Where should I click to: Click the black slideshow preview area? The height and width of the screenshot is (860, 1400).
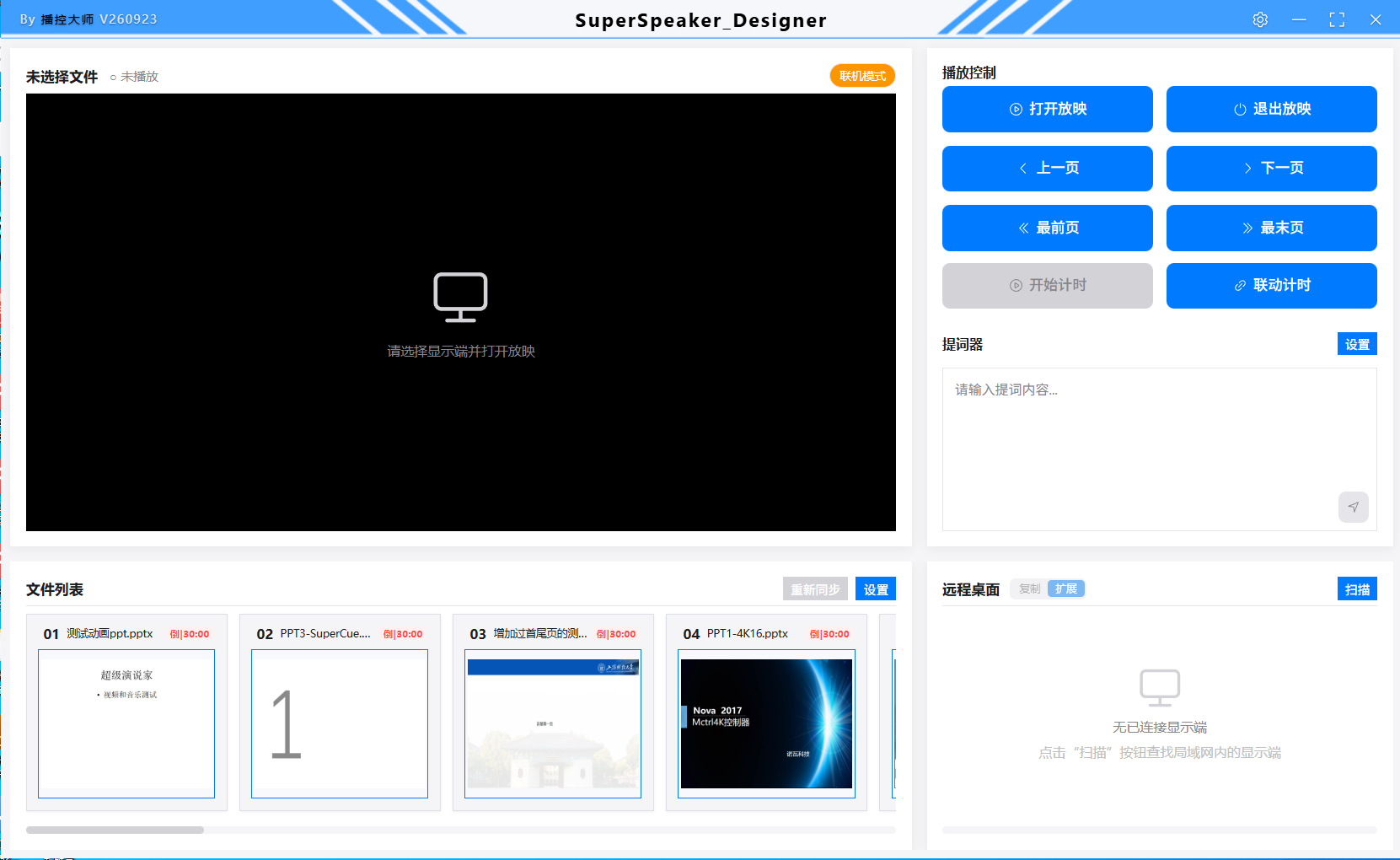point(460,312)
